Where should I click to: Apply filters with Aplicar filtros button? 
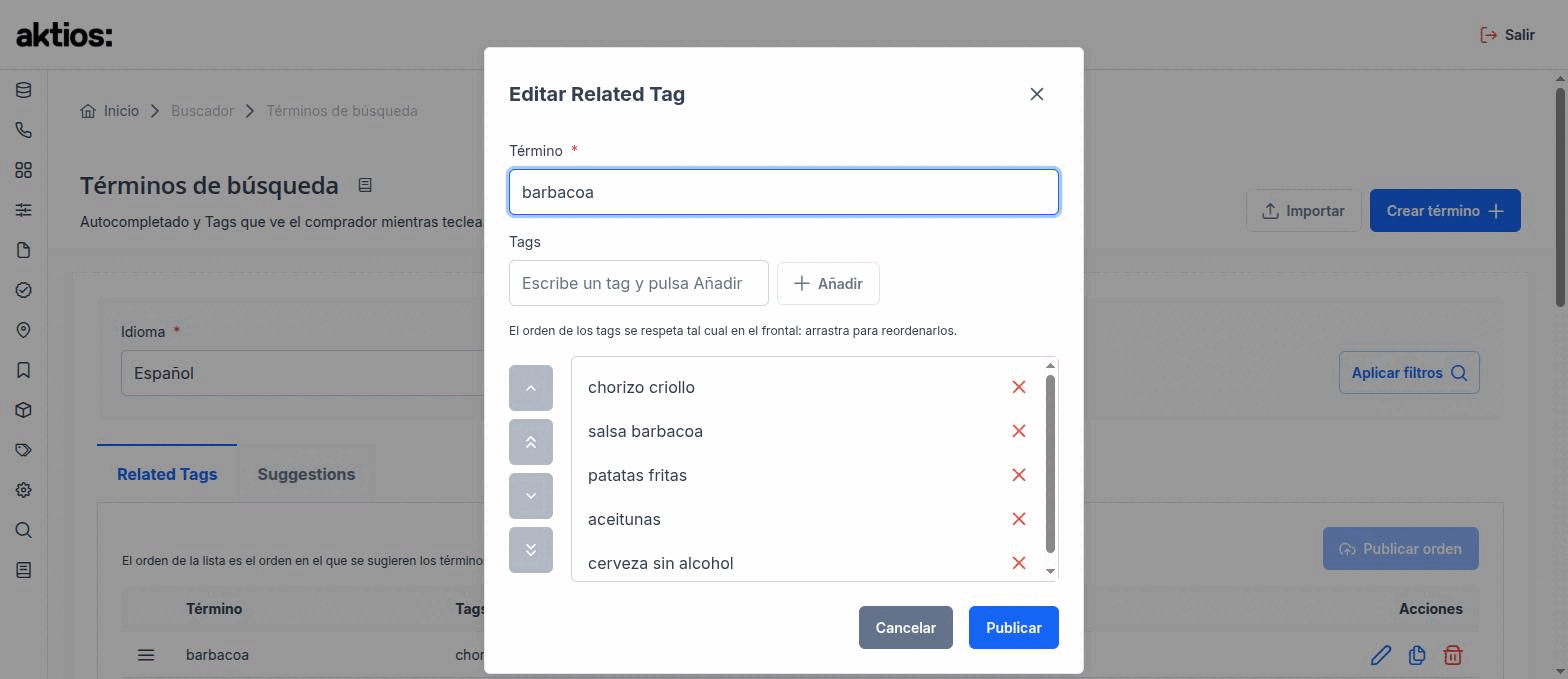(1409, 373)
